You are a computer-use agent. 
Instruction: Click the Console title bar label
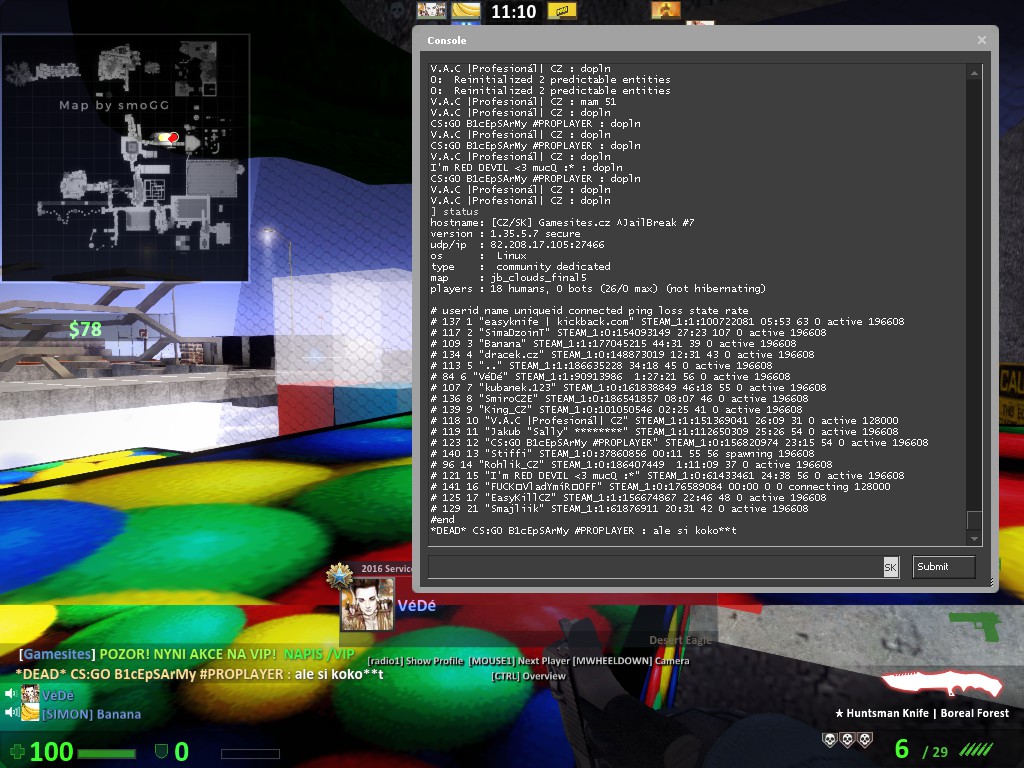coord(447,40)
